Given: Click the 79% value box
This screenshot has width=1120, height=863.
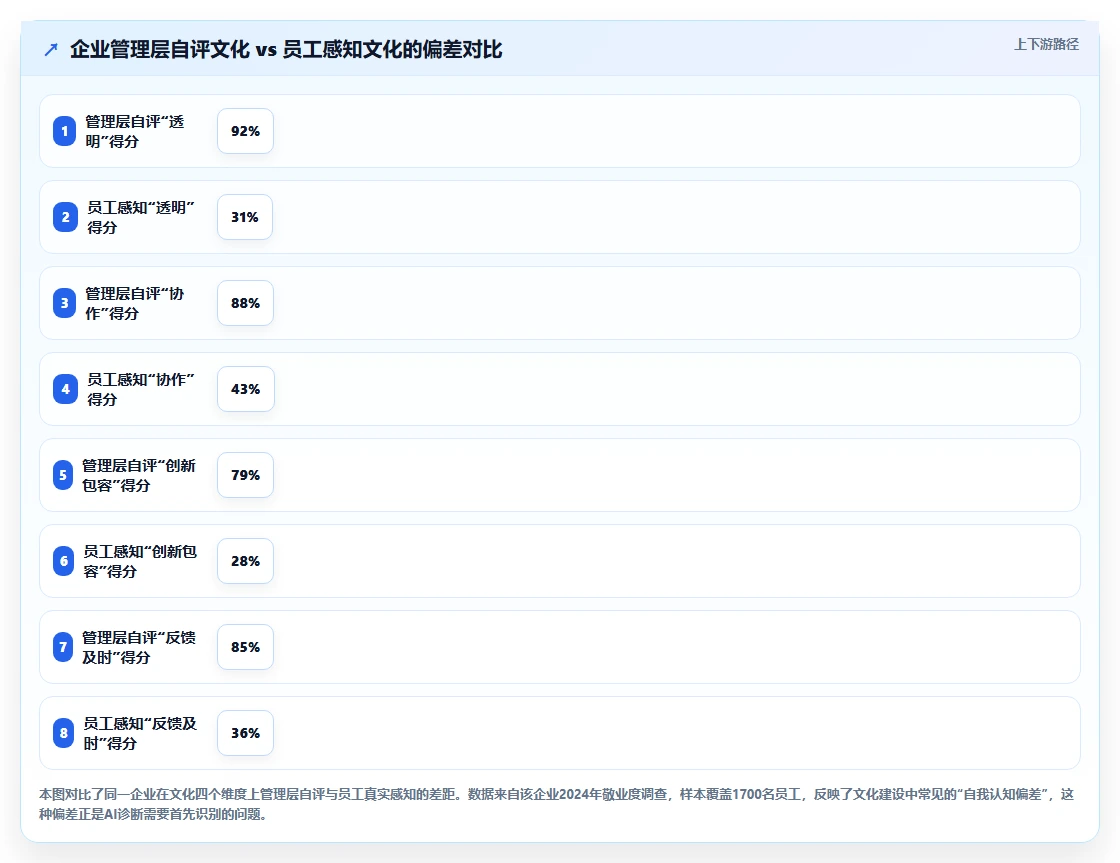Looking at the screenshot, I should click(245, 475).
